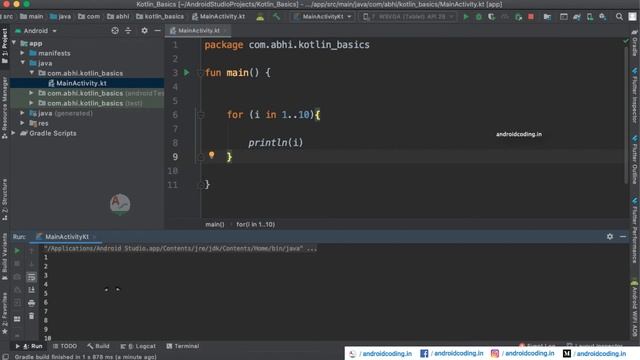Switch to MainActivity.kt editor tab

[198, 31]
